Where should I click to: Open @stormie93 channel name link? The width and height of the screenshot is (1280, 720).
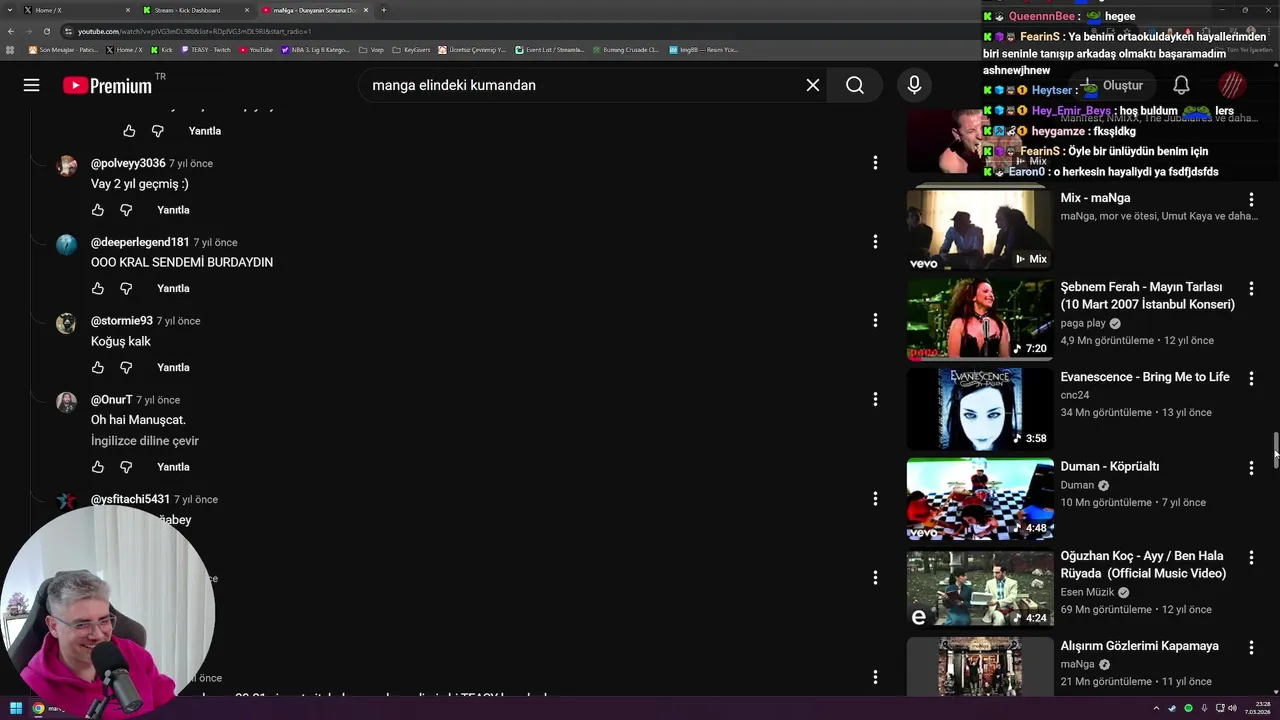[x=122, y=321]
